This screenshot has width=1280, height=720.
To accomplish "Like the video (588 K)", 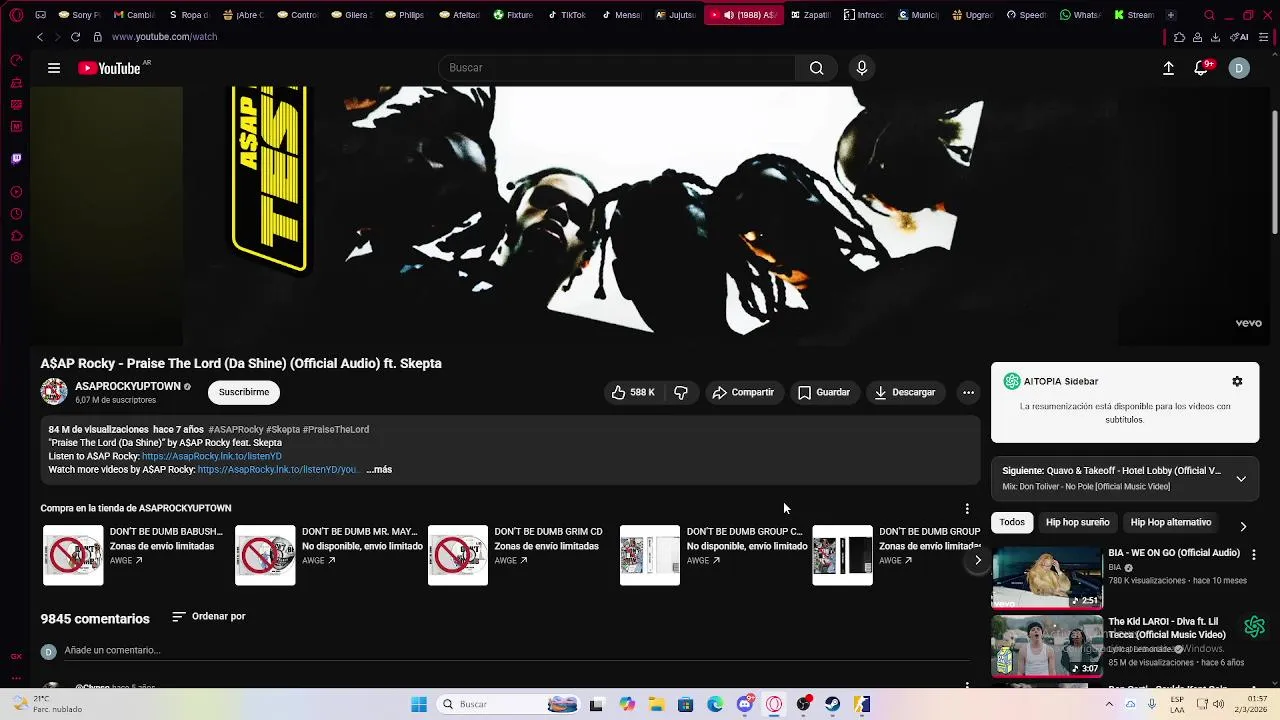I will coord(633,393).
